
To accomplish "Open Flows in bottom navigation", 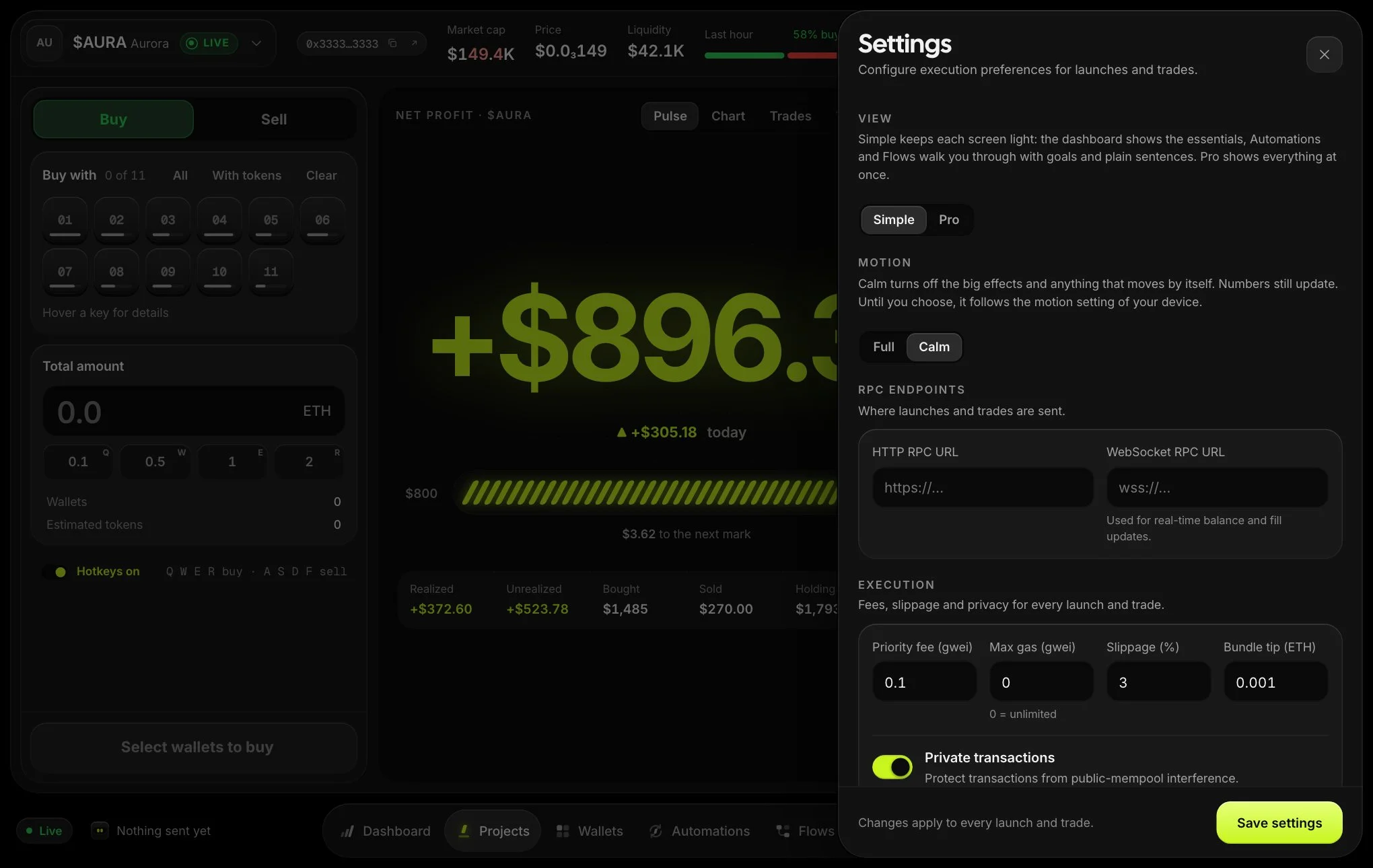I will point(806,831).
